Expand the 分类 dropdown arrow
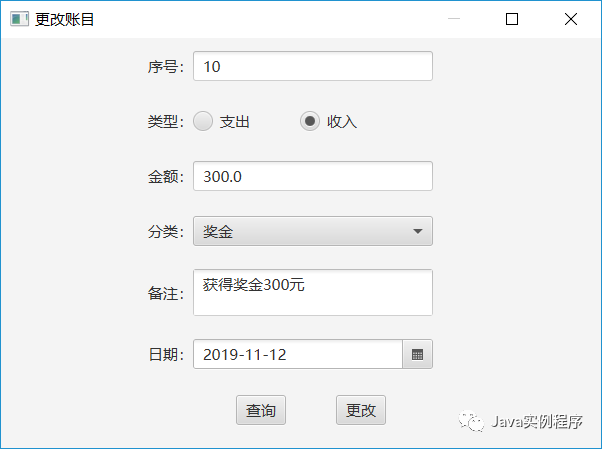 pyautogui.click(x=418, y=231)
